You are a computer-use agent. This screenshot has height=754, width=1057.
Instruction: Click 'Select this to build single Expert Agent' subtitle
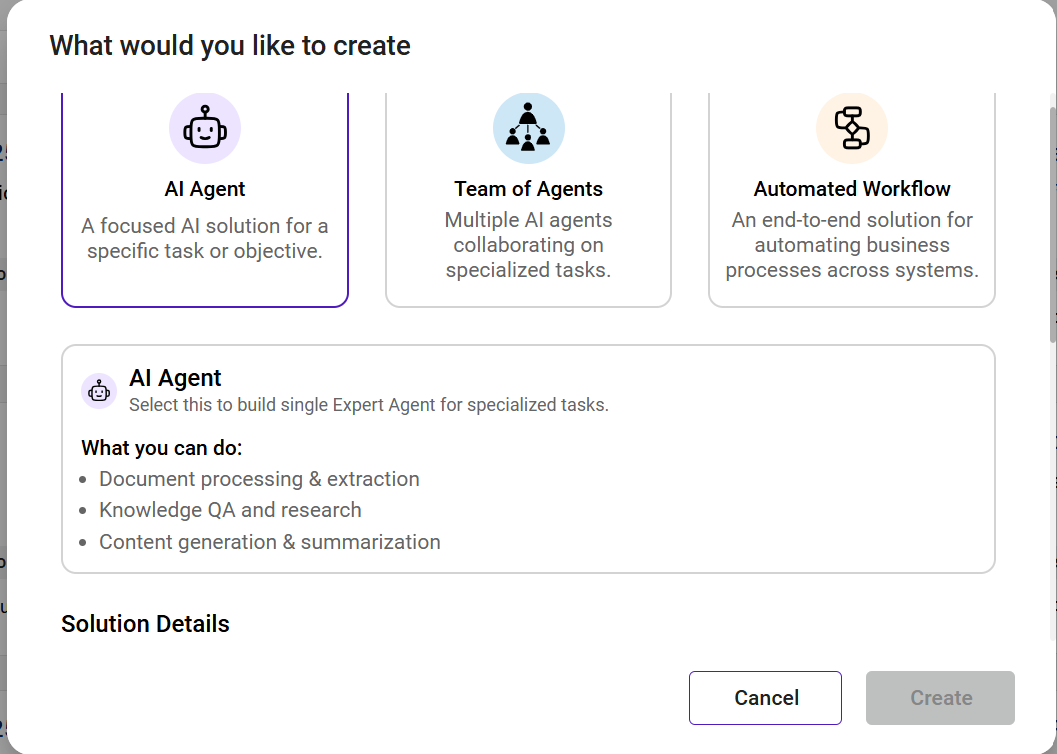368,405
